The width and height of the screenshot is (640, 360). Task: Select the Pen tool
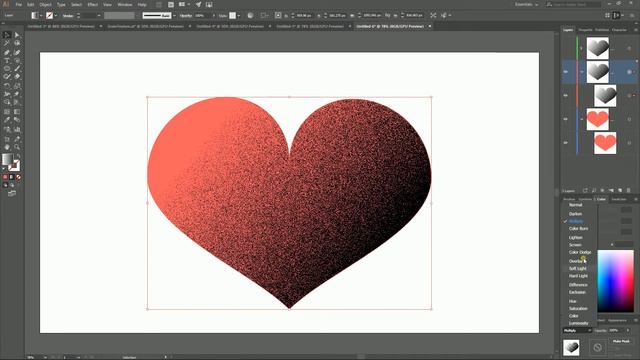pyautogui.click(x=7, y=52)
